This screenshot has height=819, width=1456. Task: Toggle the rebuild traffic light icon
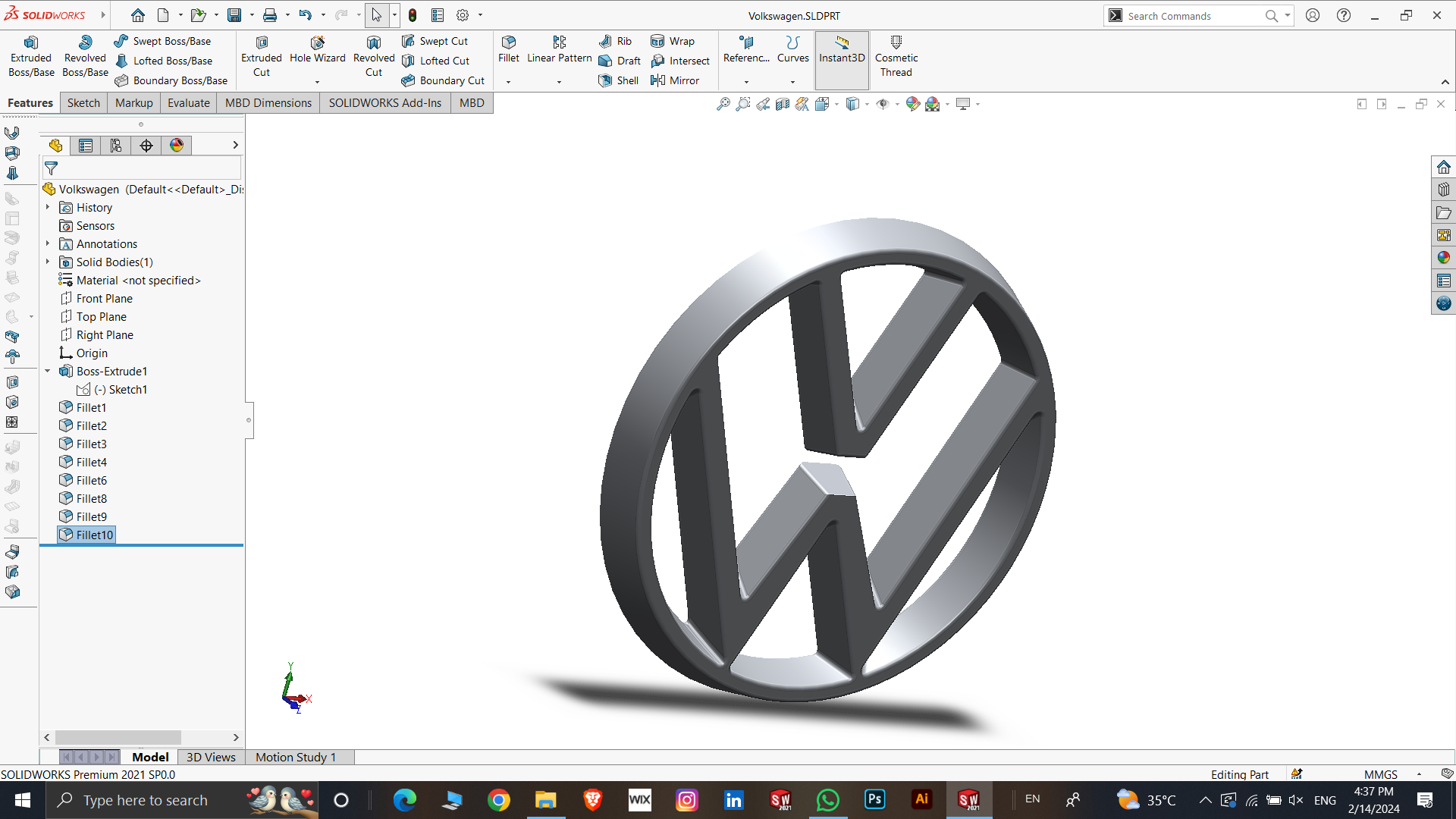pyautogui.click(x=413, y=15)
